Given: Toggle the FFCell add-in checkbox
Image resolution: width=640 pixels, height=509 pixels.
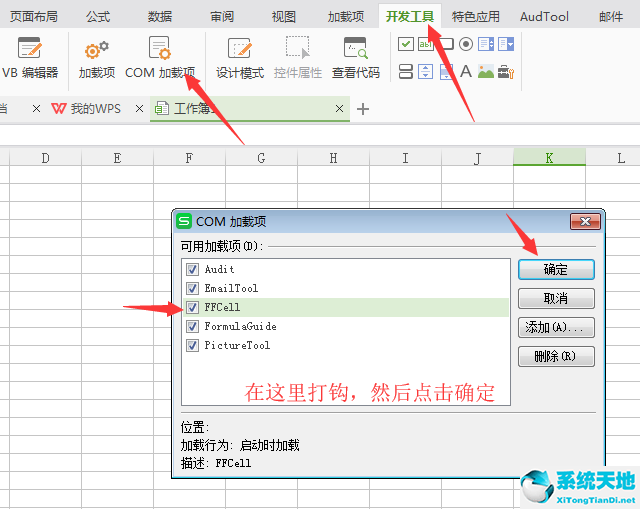Looking at the screenshot, I should coord(192,307).
